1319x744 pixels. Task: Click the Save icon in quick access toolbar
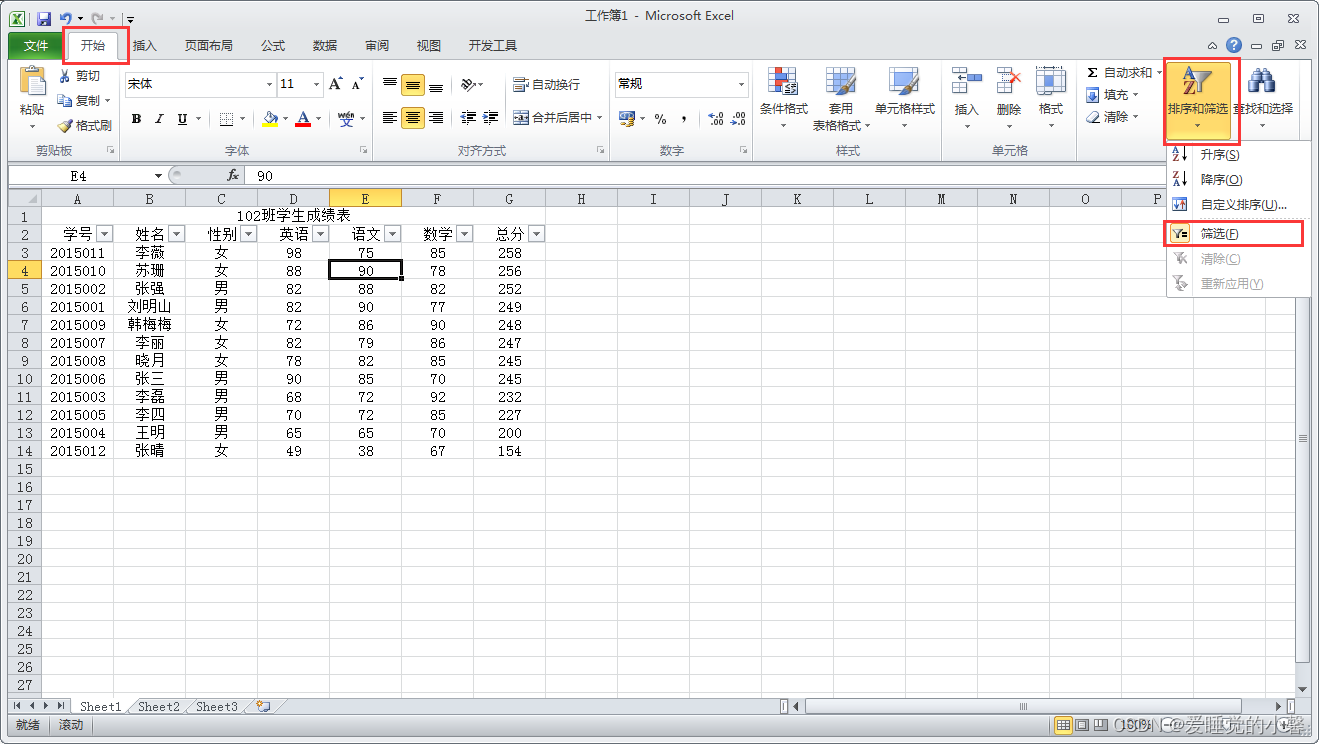[x=44, y=18]
